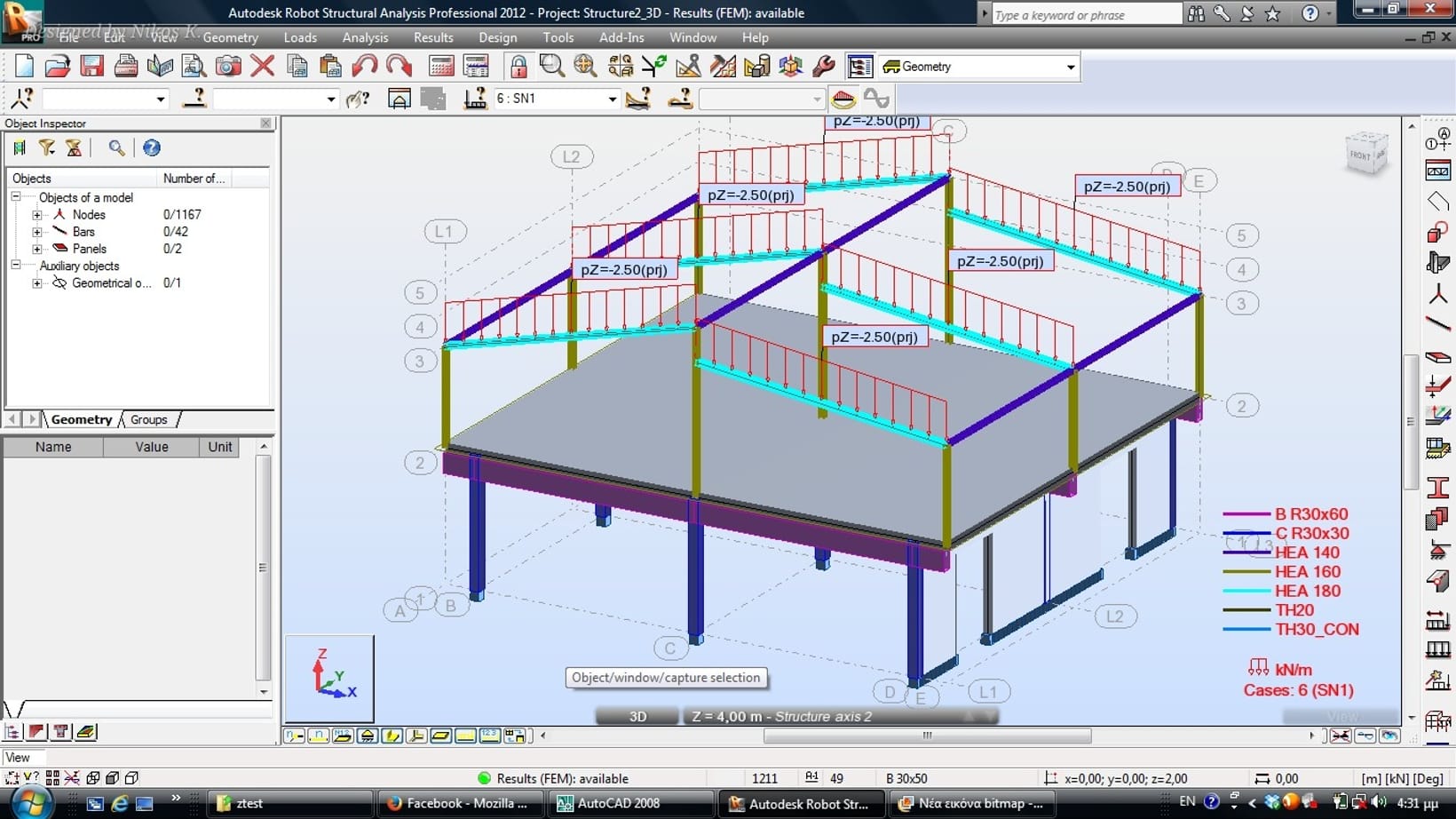Click the red X Delete icon
The height and width of the screenshot is (819, 1456).
(262, 67)
